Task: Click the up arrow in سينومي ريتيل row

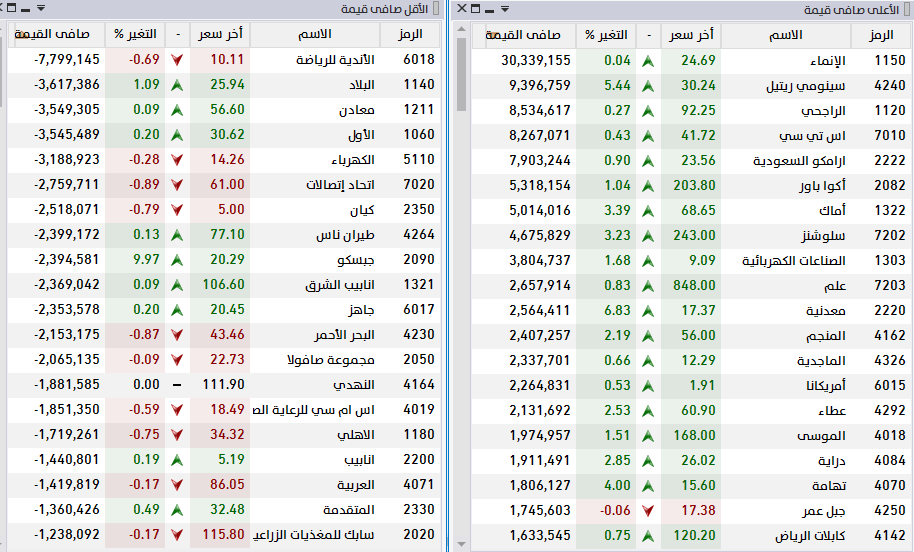Action: (x=648, y=86)
